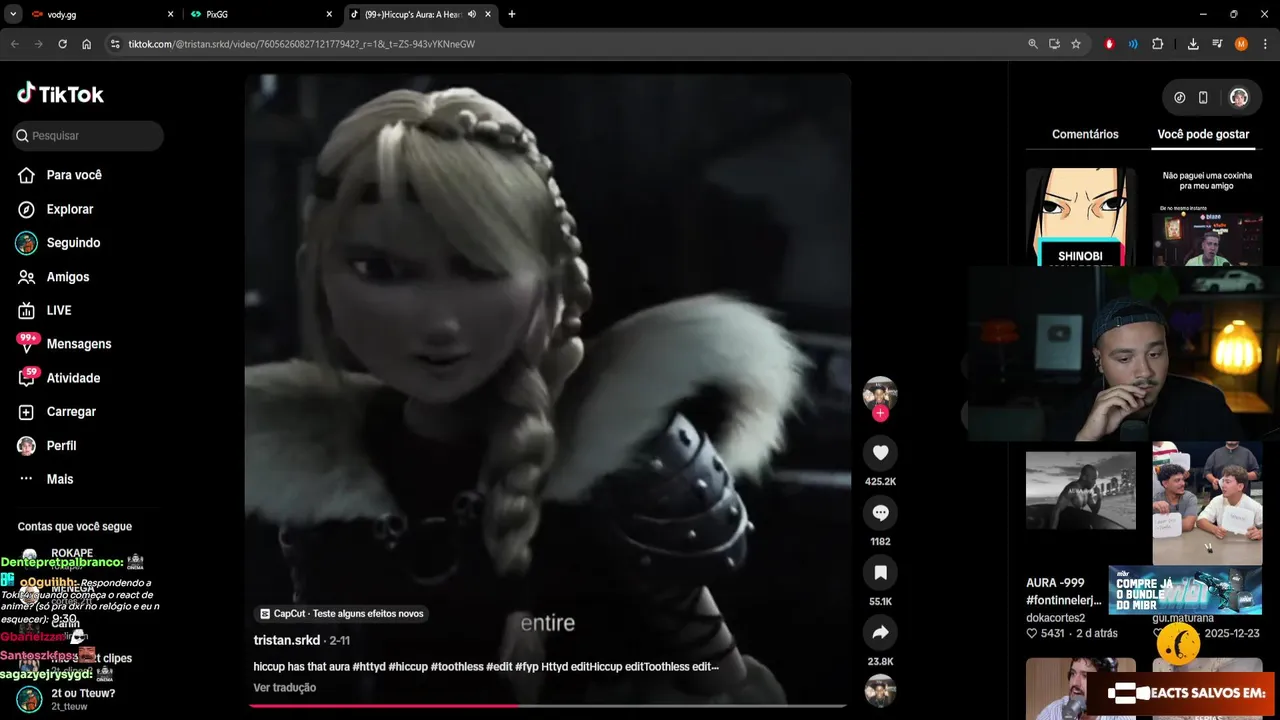Open tristan.srkd profile link
This screenshot has width=1280, height=720.
287,640
